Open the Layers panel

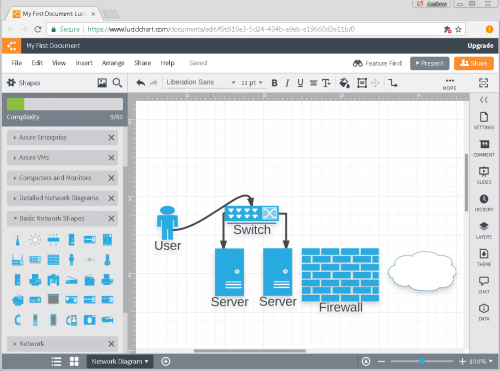pos(484,230)
